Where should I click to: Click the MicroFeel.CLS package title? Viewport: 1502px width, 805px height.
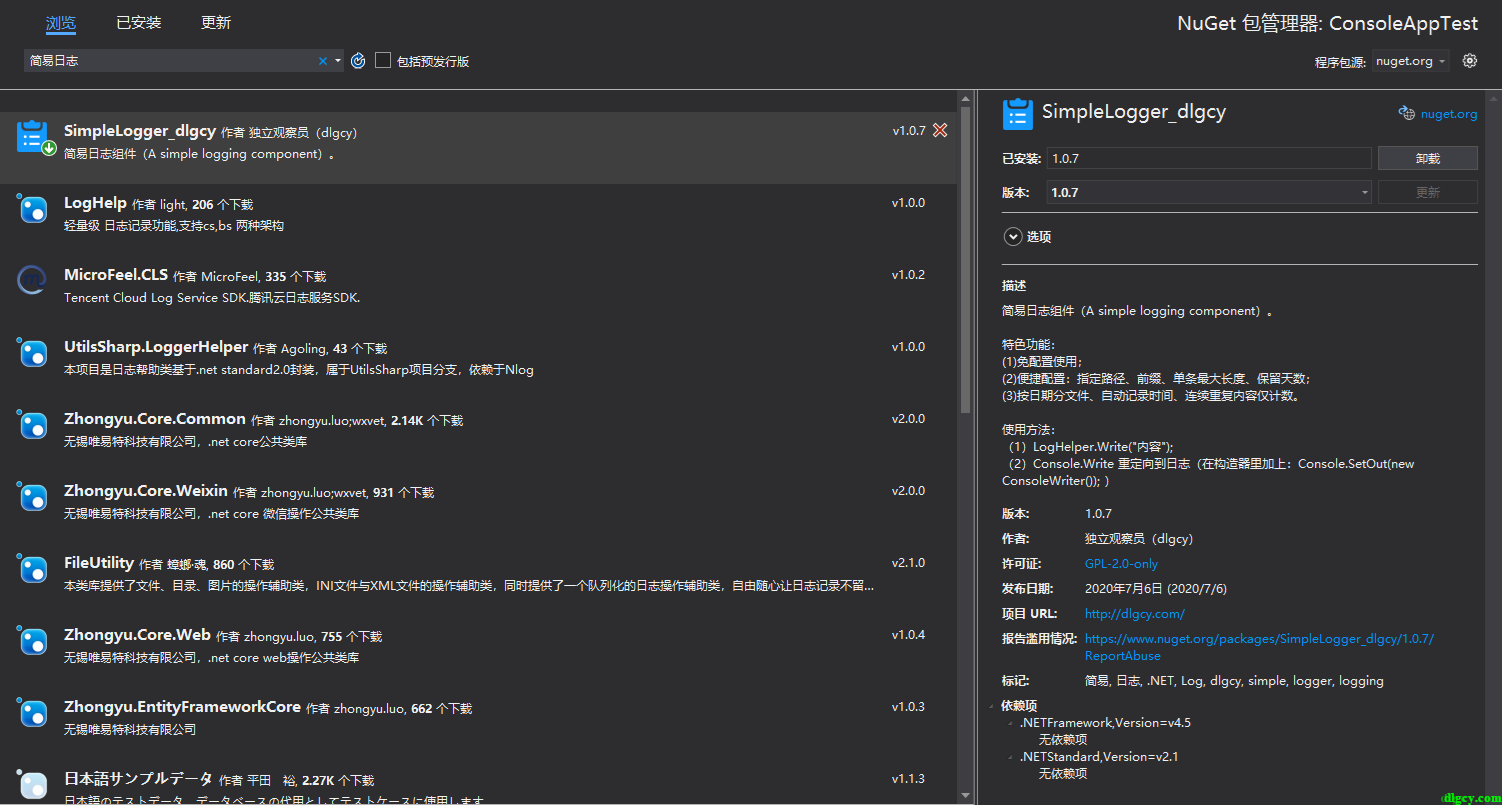pyautogui.click(x=116, y=275)
